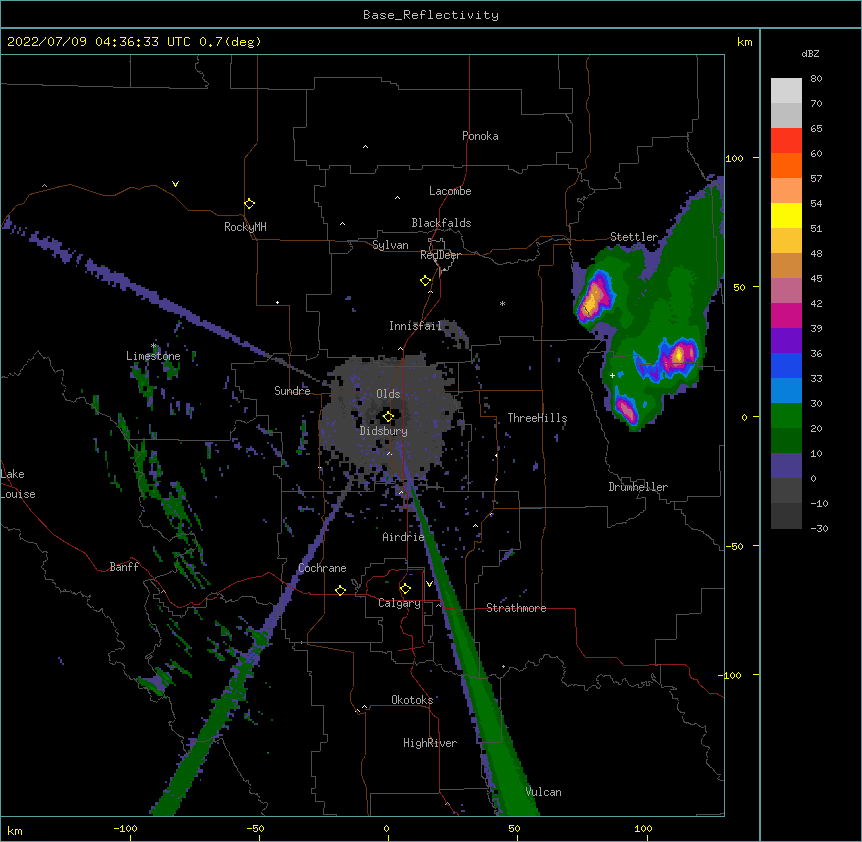This screenshot has height=842, width=862.
Task: Pick the slate 0-10 dBZ legend swatch
Action: (786, 466)
